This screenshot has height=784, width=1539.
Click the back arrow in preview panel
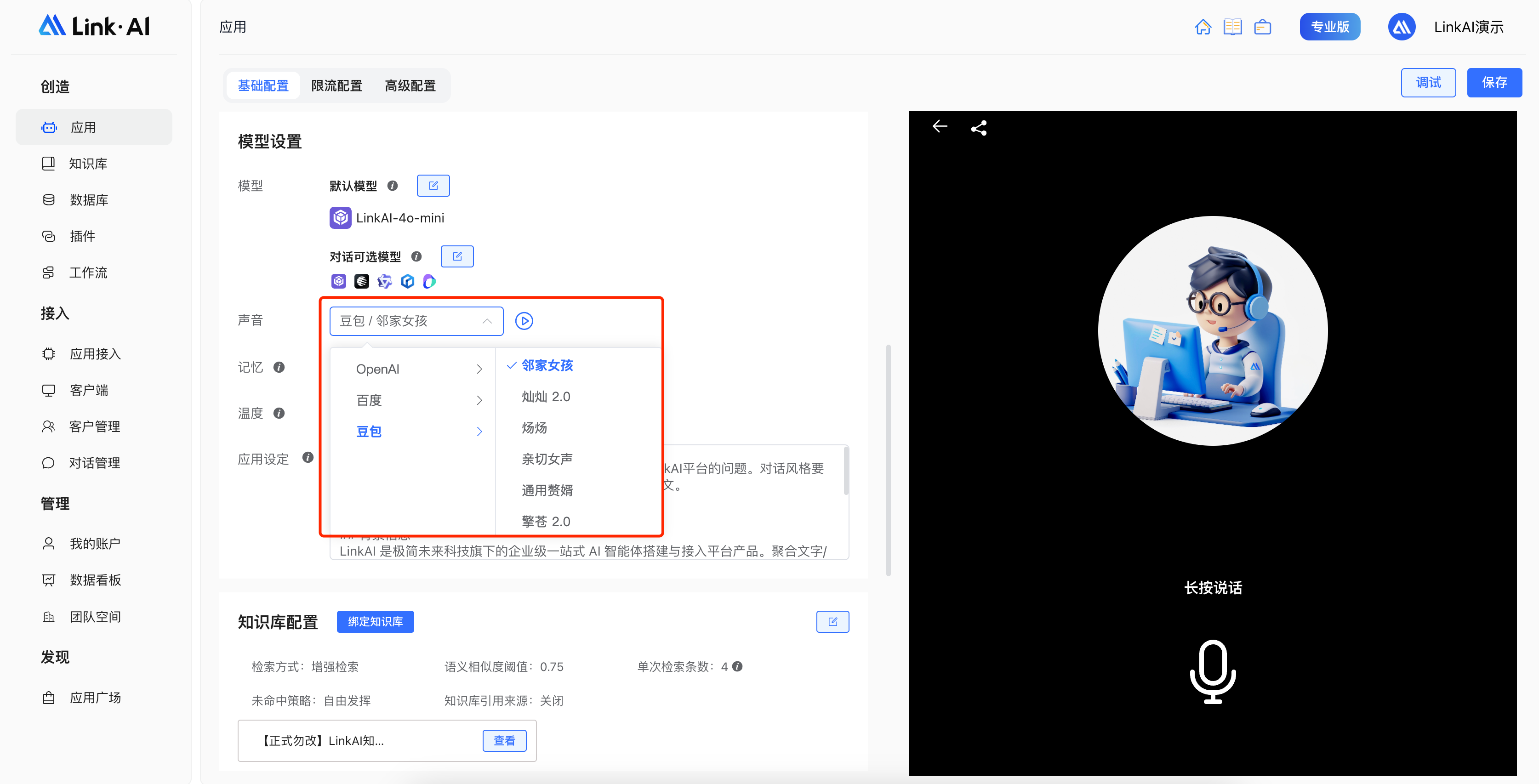[x=940, y=126]
